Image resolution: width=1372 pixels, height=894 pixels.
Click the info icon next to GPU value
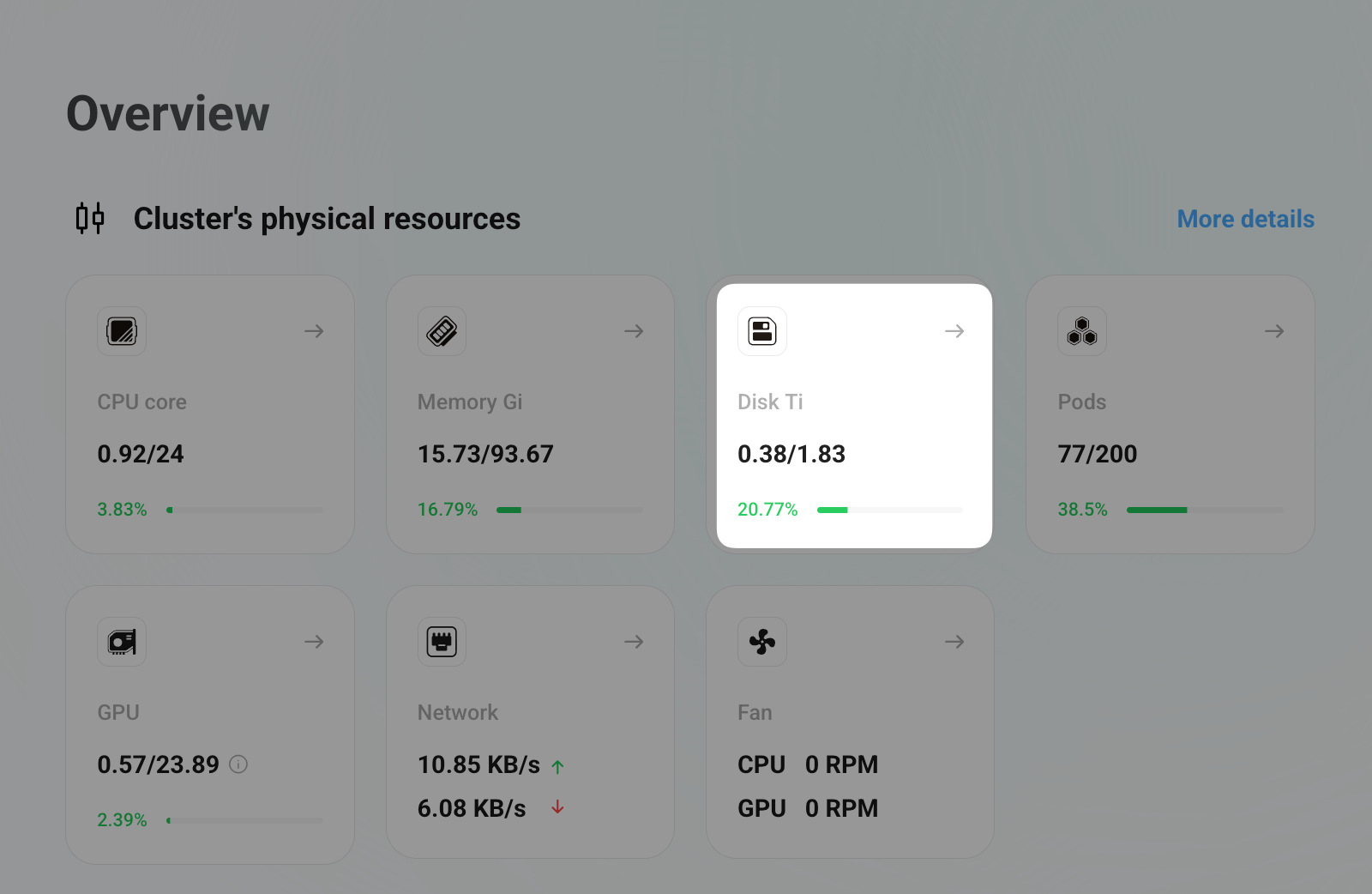[238, 765]
